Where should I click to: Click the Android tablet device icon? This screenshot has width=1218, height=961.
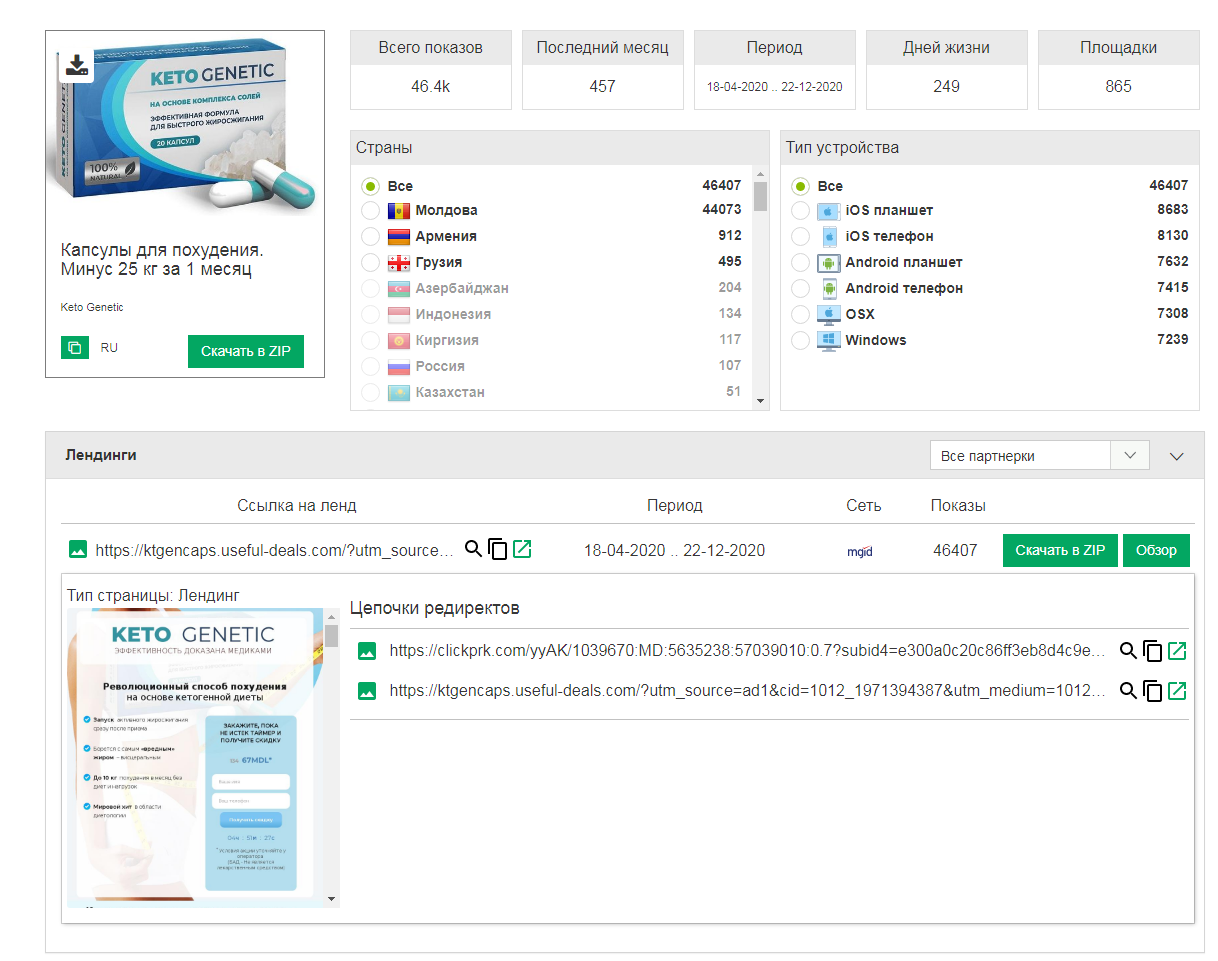point(828,263)
